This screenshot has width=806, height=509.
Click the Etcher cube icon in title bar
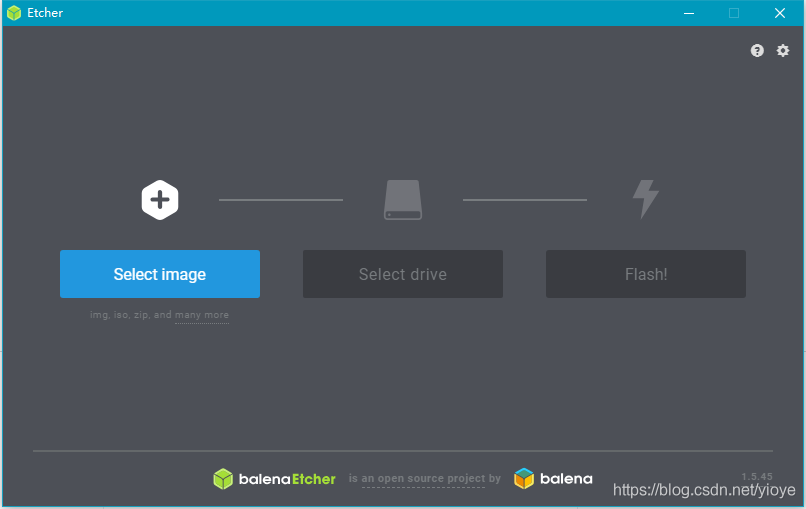tap(14, 13)
